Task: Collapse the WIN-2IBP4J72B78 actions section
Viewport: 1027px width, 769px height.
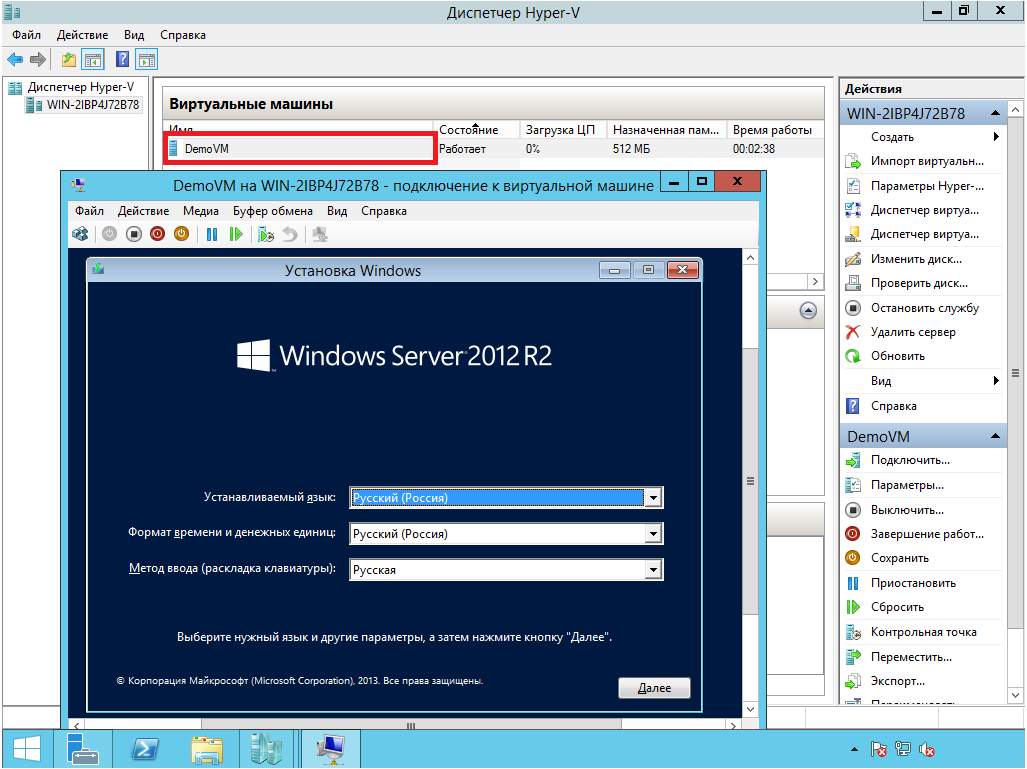Action: (x=996, y=113)
